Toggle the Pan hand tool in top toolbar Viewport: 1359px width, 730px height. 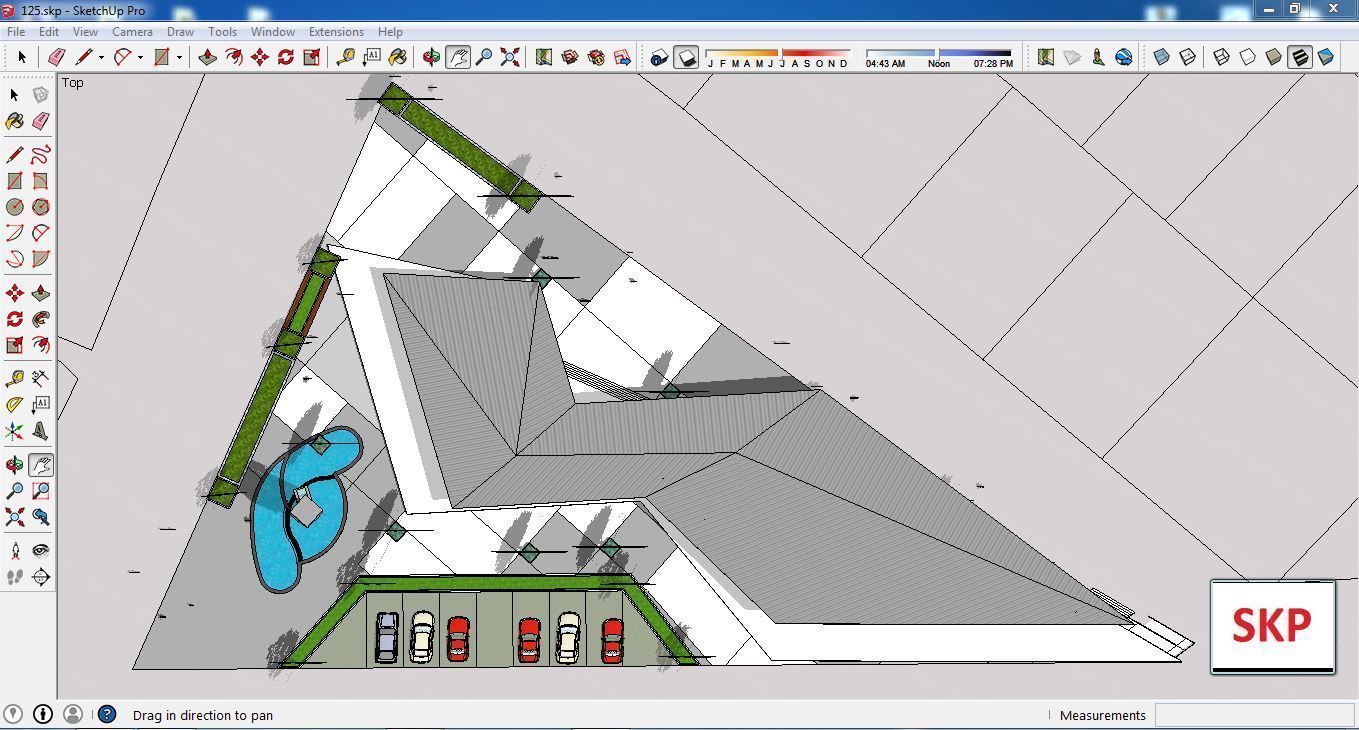pos(458,57)
